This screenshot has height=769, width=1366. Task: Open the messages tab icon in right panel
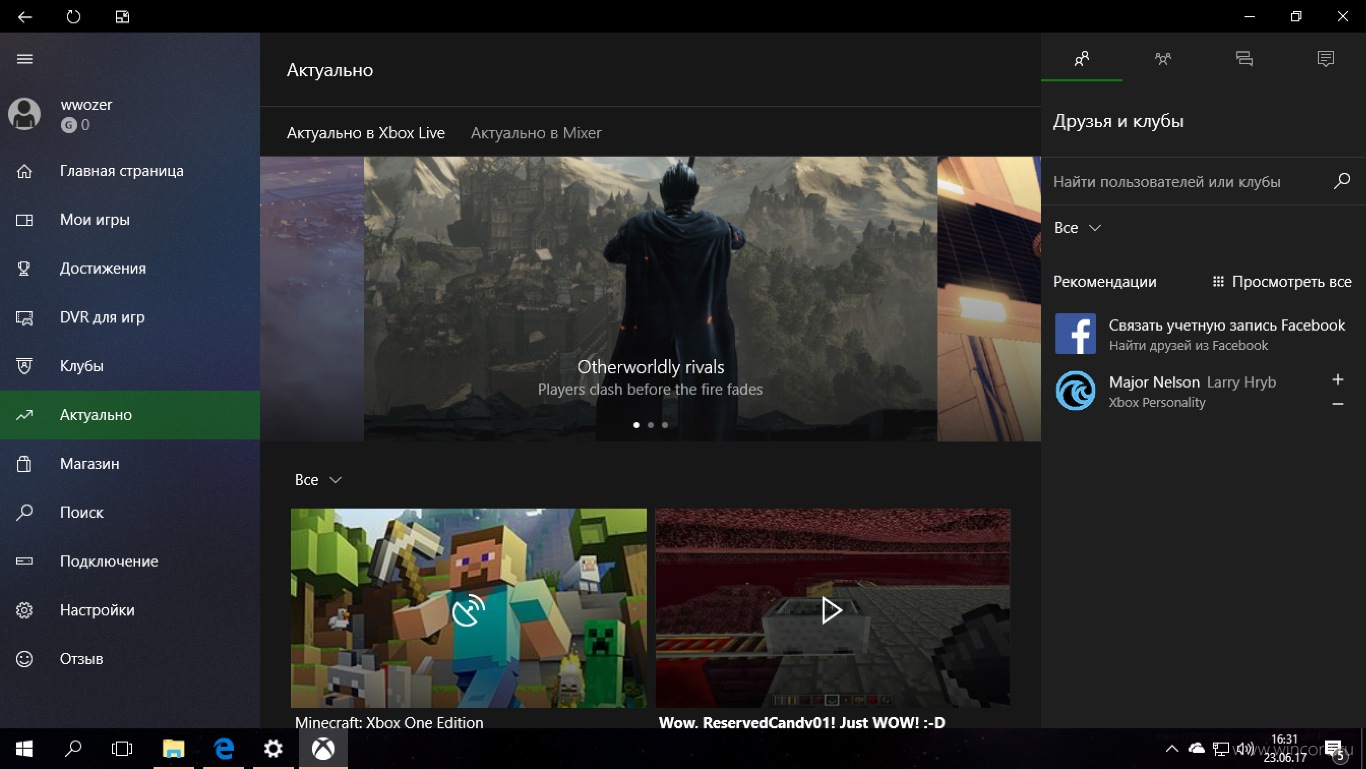1244,59
